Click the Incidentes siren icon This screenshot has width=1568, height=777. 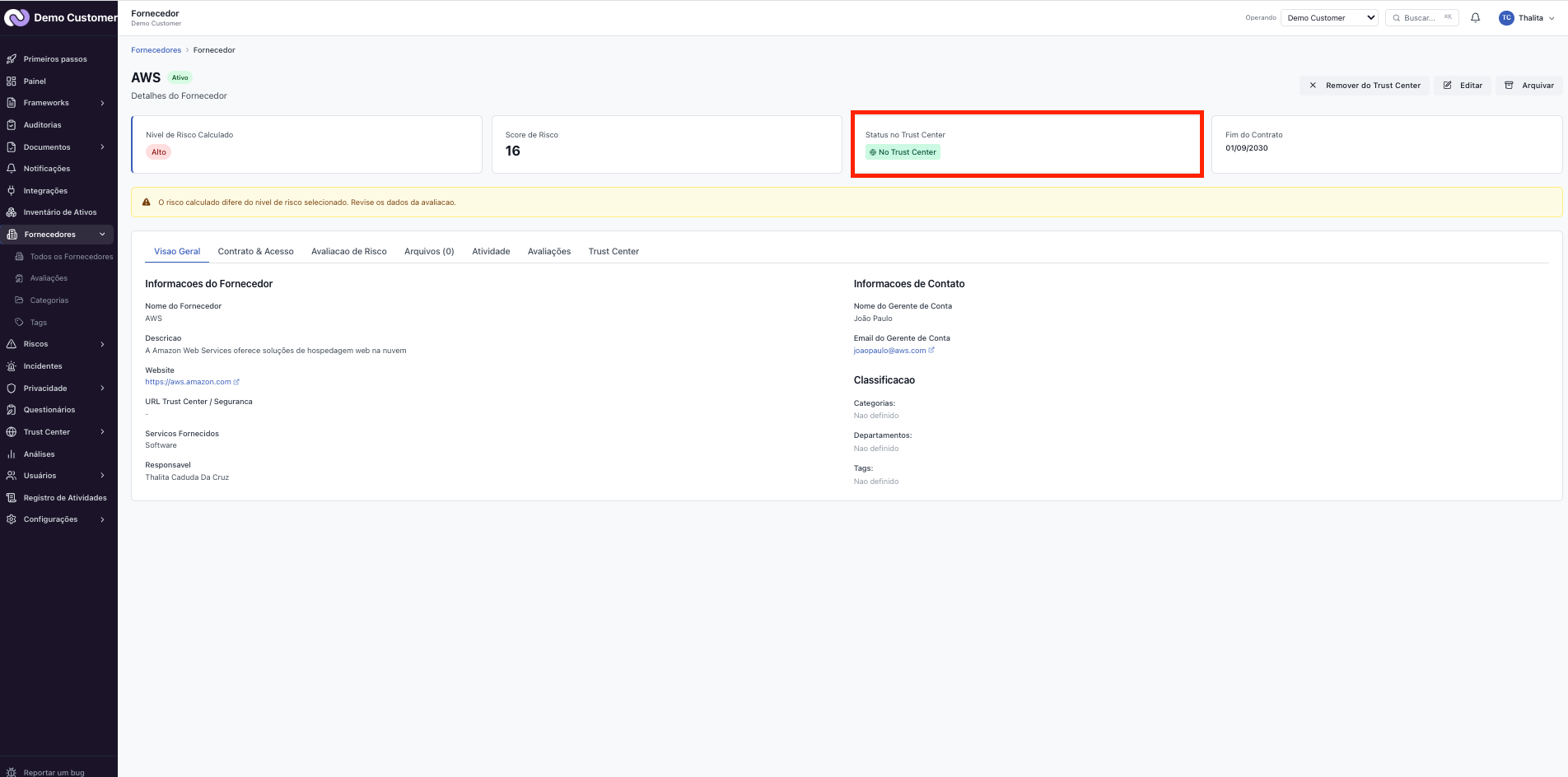(x=12, y=366)
